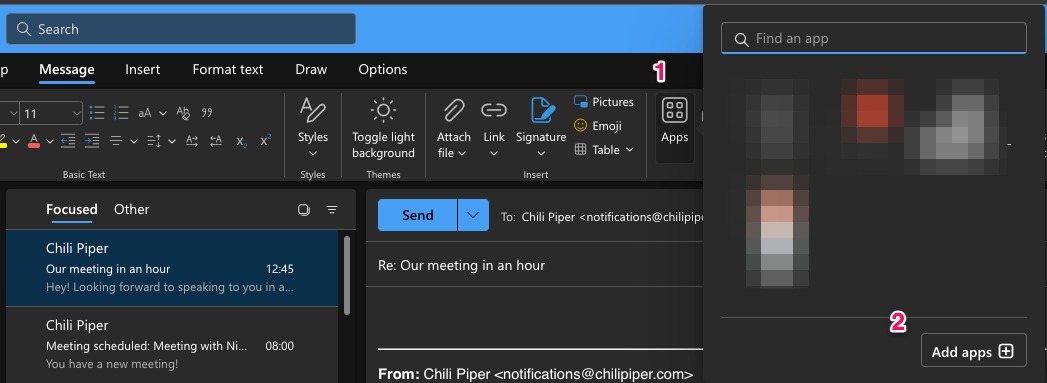Apply subscript formatting
The width and height of the screenshot is (1047, 383).
[240, 141]
